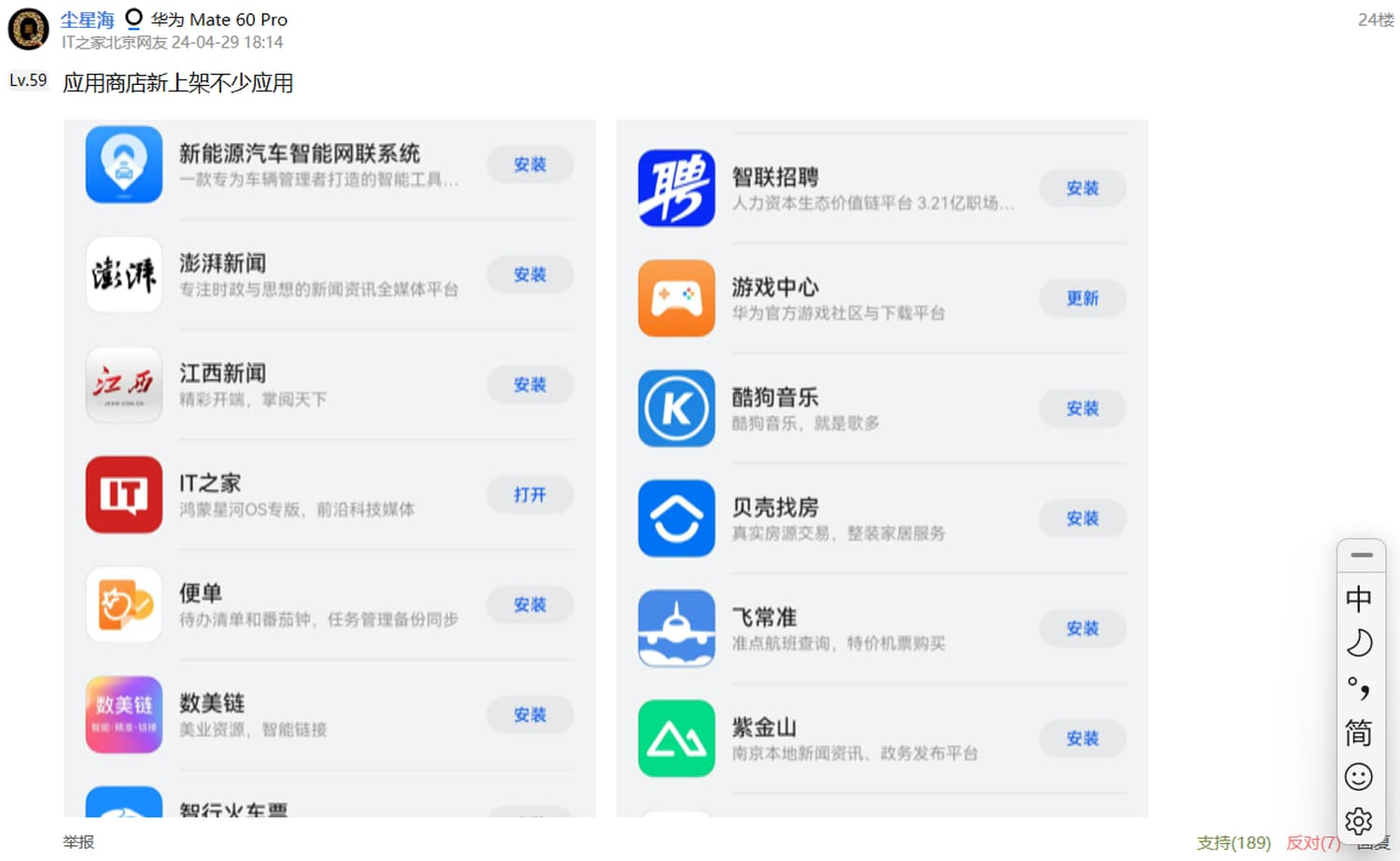
Task: Click the 准点航班查询 description under 飞常准
Action: tap(838, 643)
